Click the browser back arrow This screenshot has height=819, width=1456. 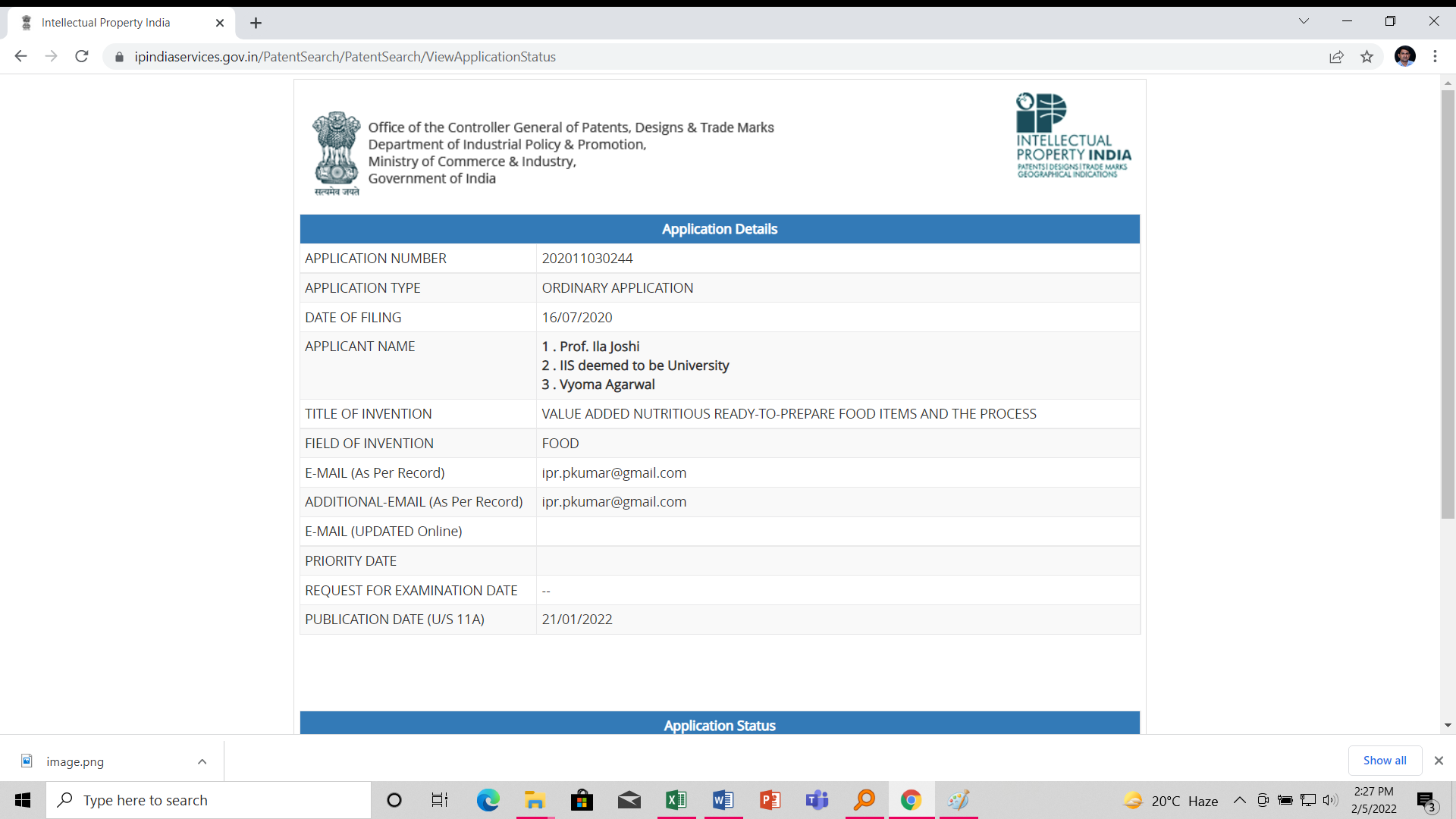click(20, 56)
